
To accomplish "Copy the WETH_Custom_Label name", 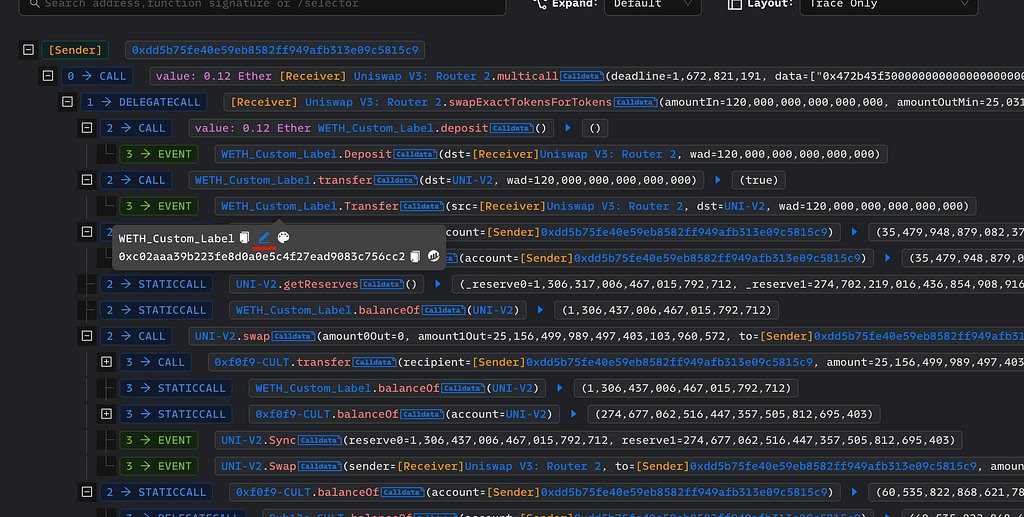I will click(245, 238).
